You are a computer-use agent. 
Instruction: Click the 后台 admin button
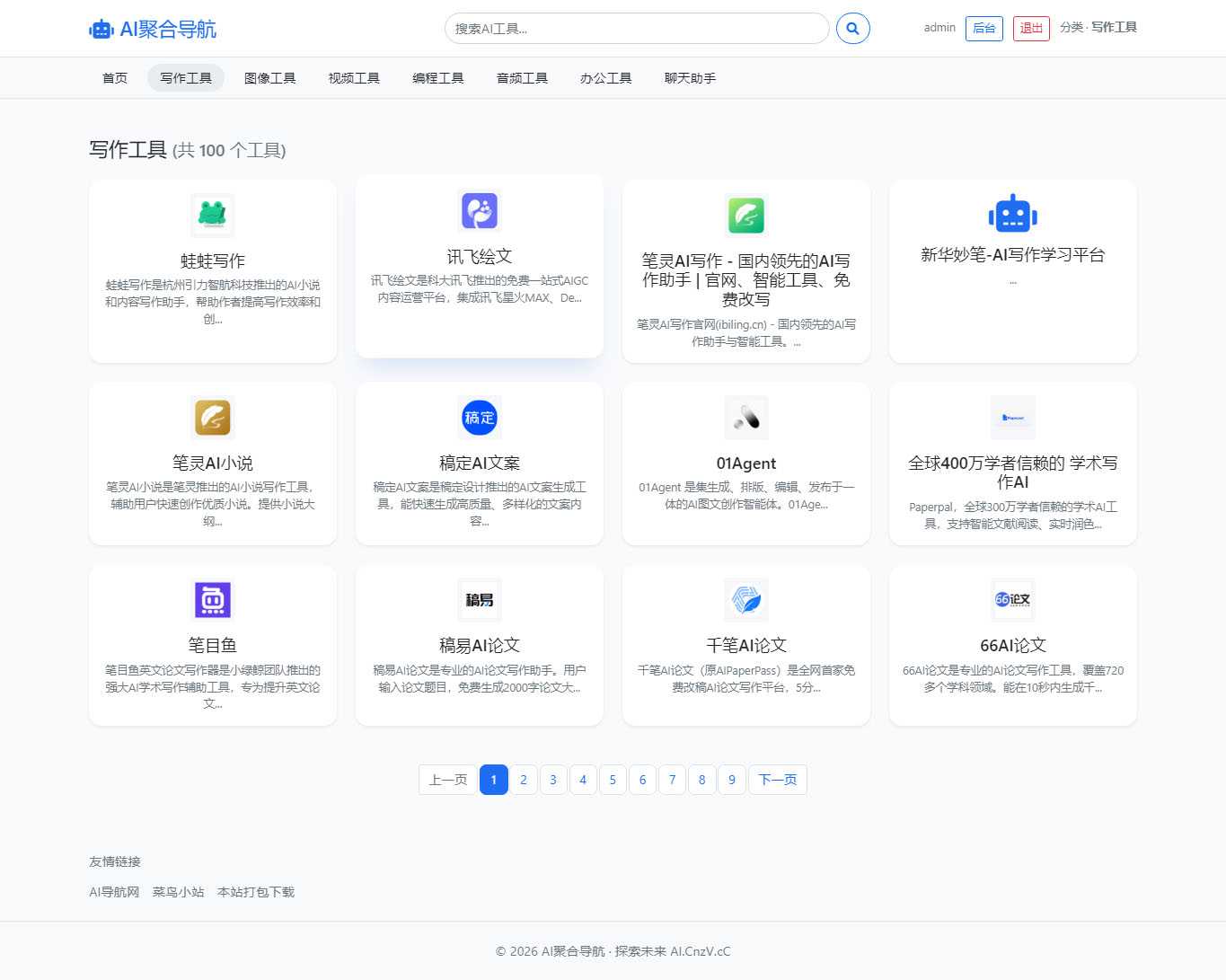(x=983, y=28)
